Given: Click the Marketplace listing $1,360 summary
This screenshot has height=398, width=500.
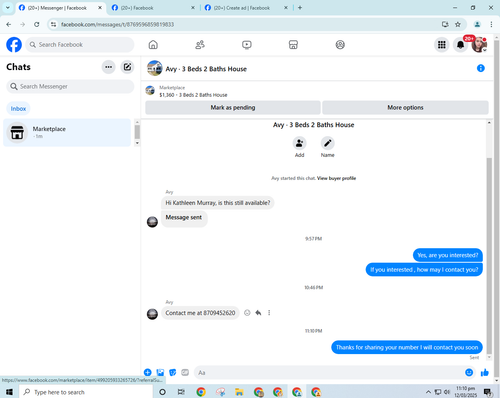Looking at the screenshot, I should coord(193,95).
